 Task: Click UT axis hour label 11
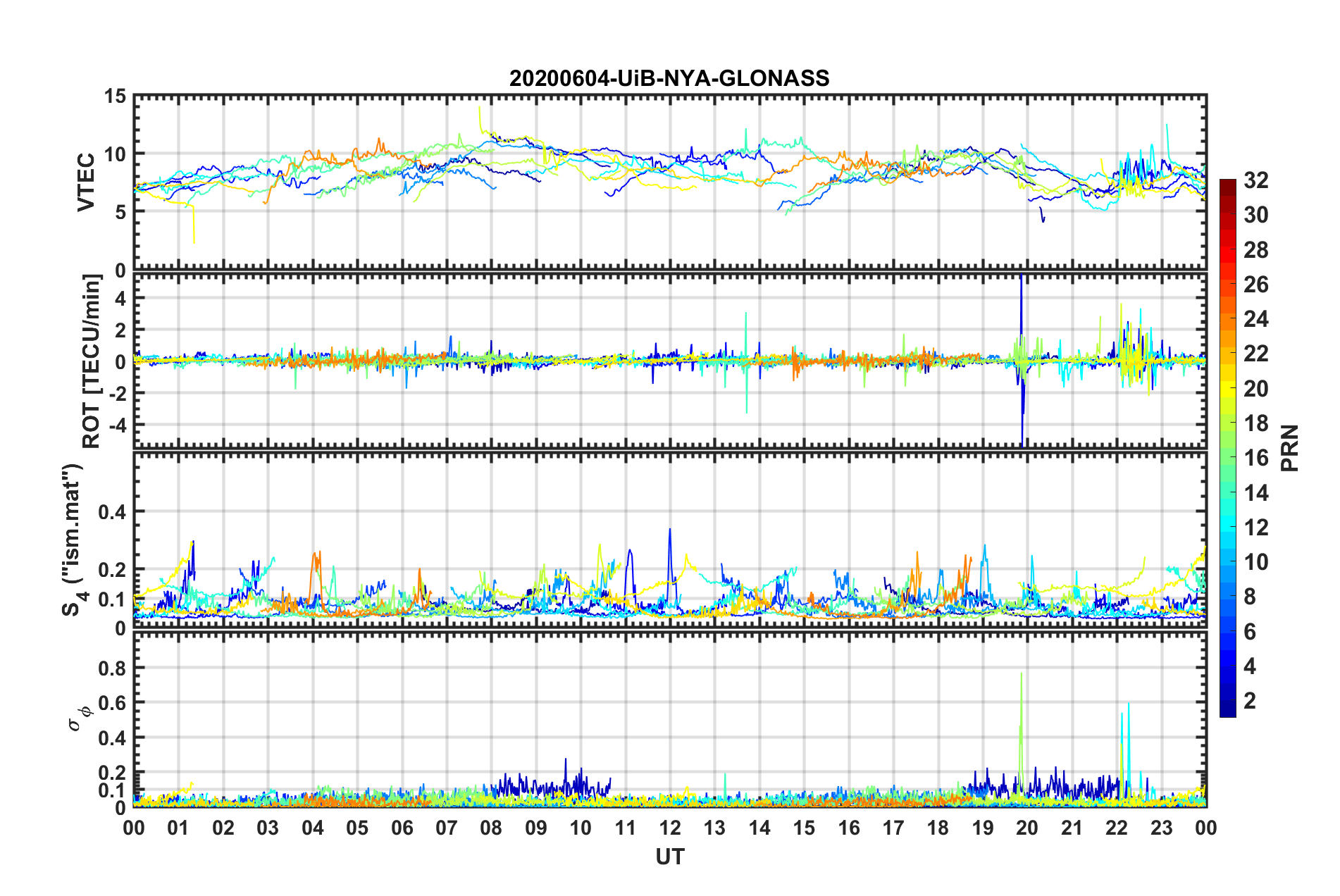click(626, 828)
